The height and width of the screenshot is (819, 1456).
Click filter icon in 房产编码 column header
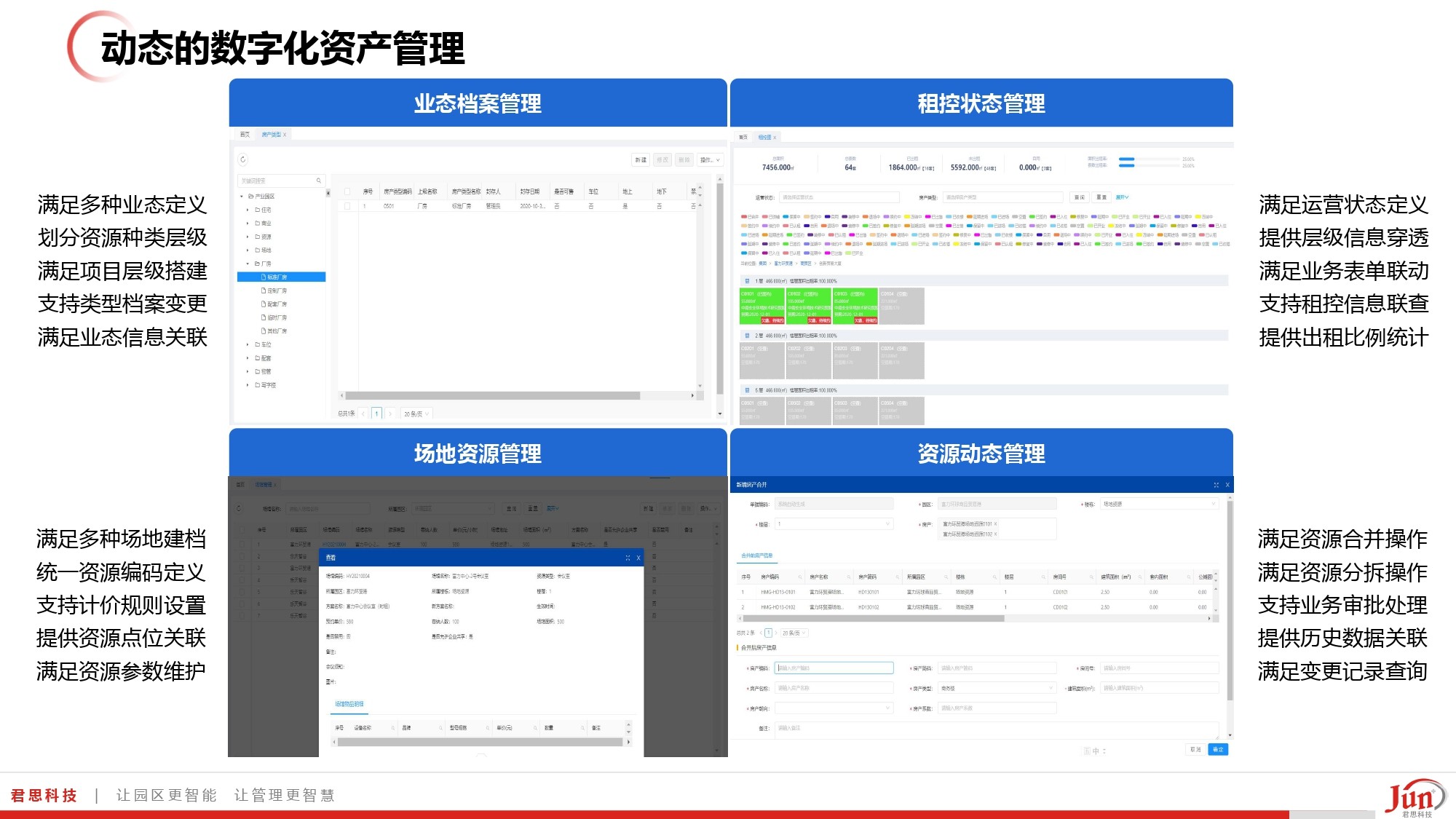[800, 577]
